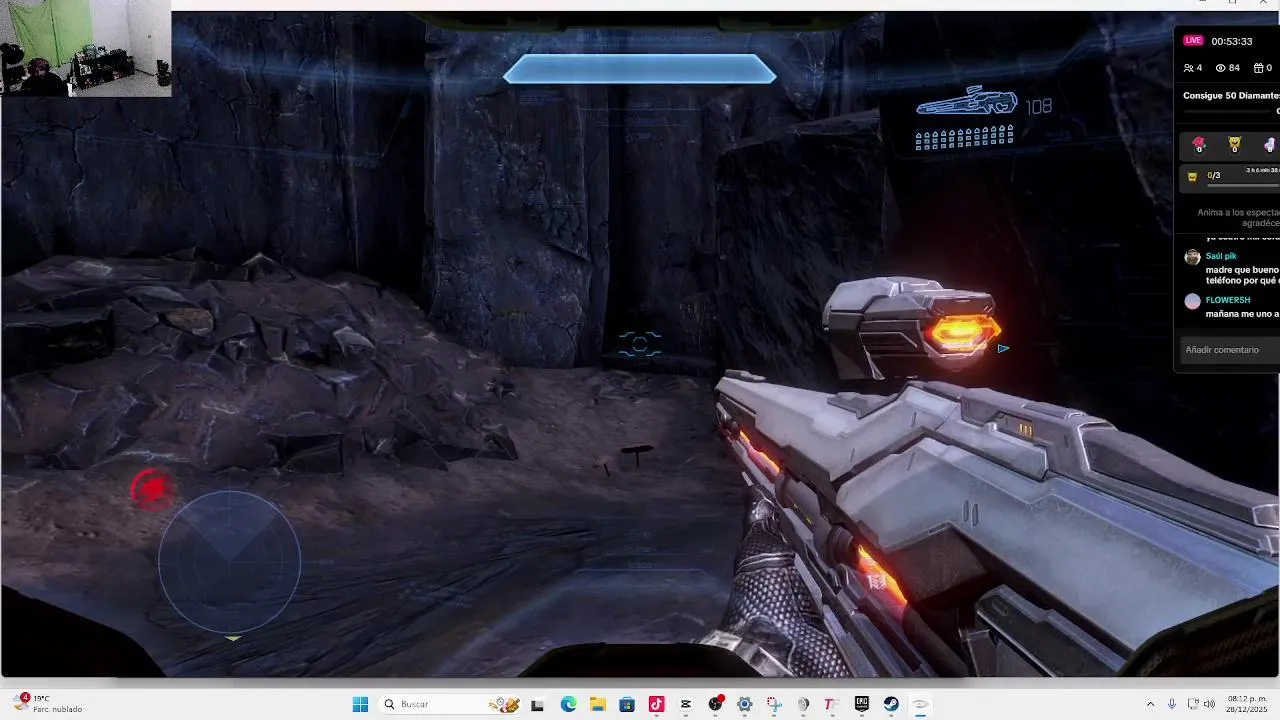Open Epic Games Launcher from the taskbar
The width and height of the screenshot is (1280, 720).
coord(861,704)
